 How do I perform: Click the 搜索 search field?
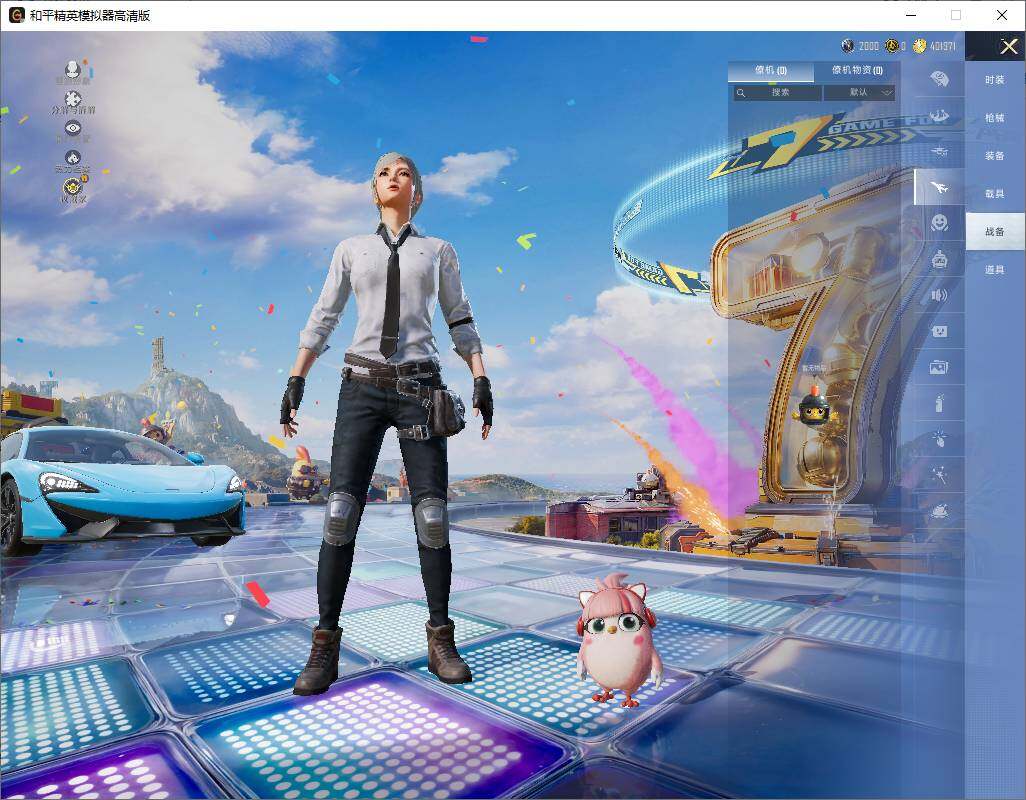[x=777, y=93]
